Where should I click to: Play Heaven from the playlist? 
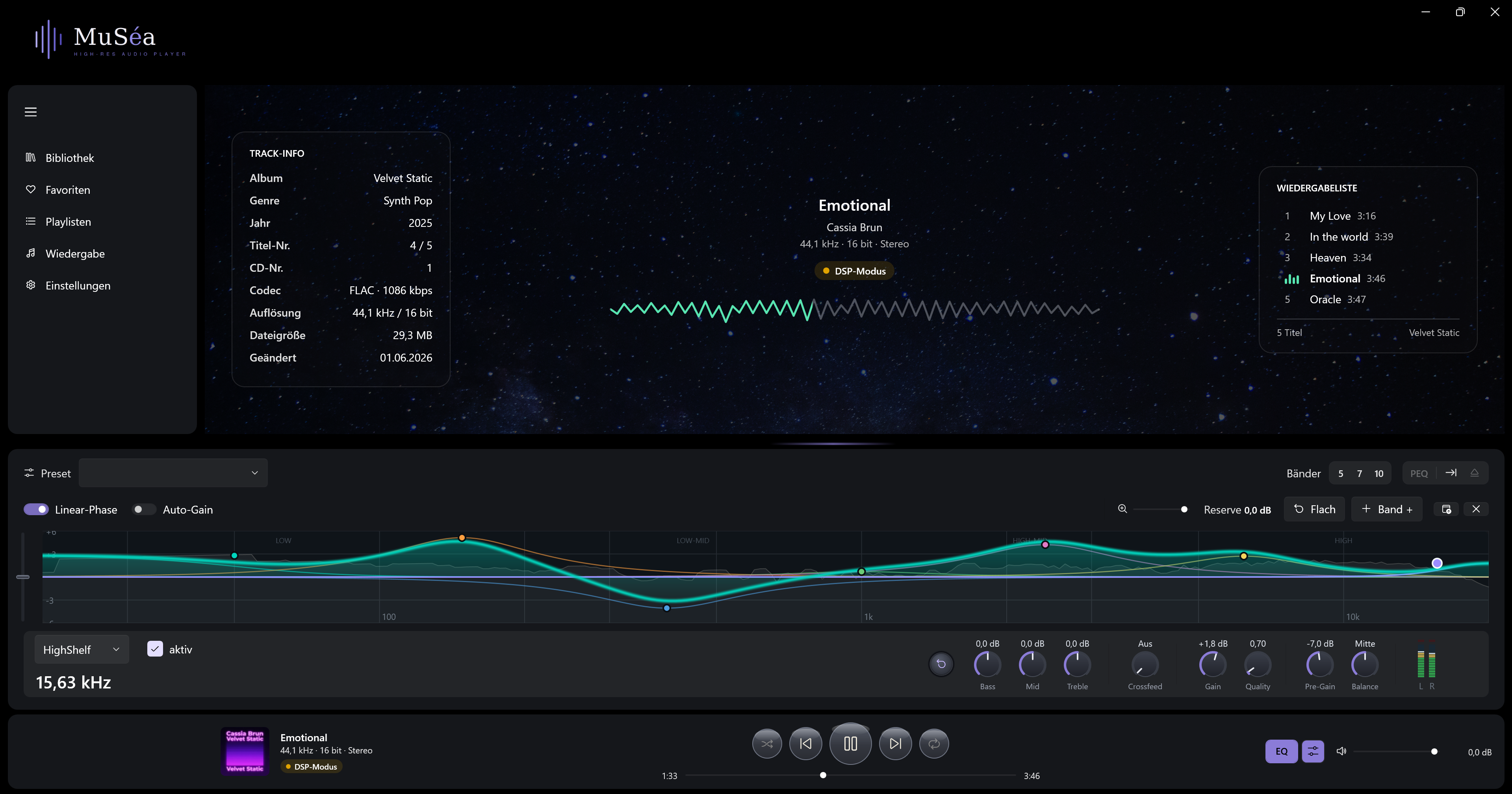1367,258
